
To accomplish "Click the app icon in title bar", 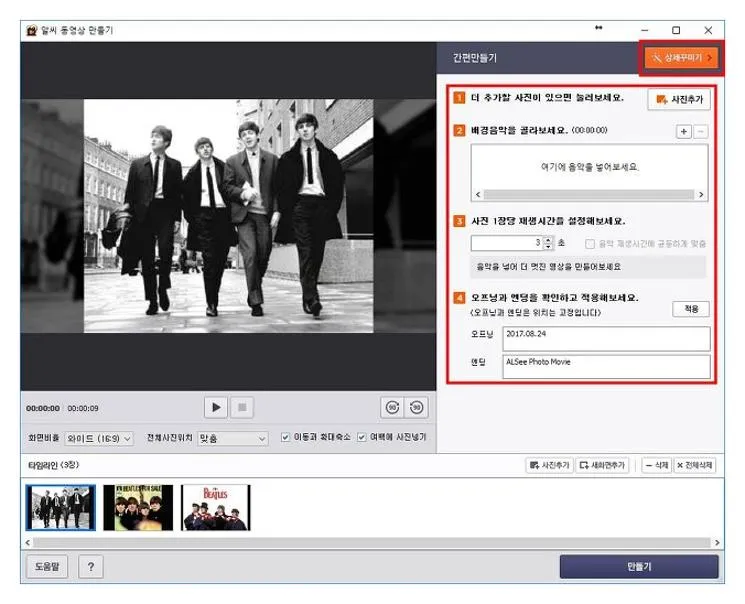I will 32,30.
